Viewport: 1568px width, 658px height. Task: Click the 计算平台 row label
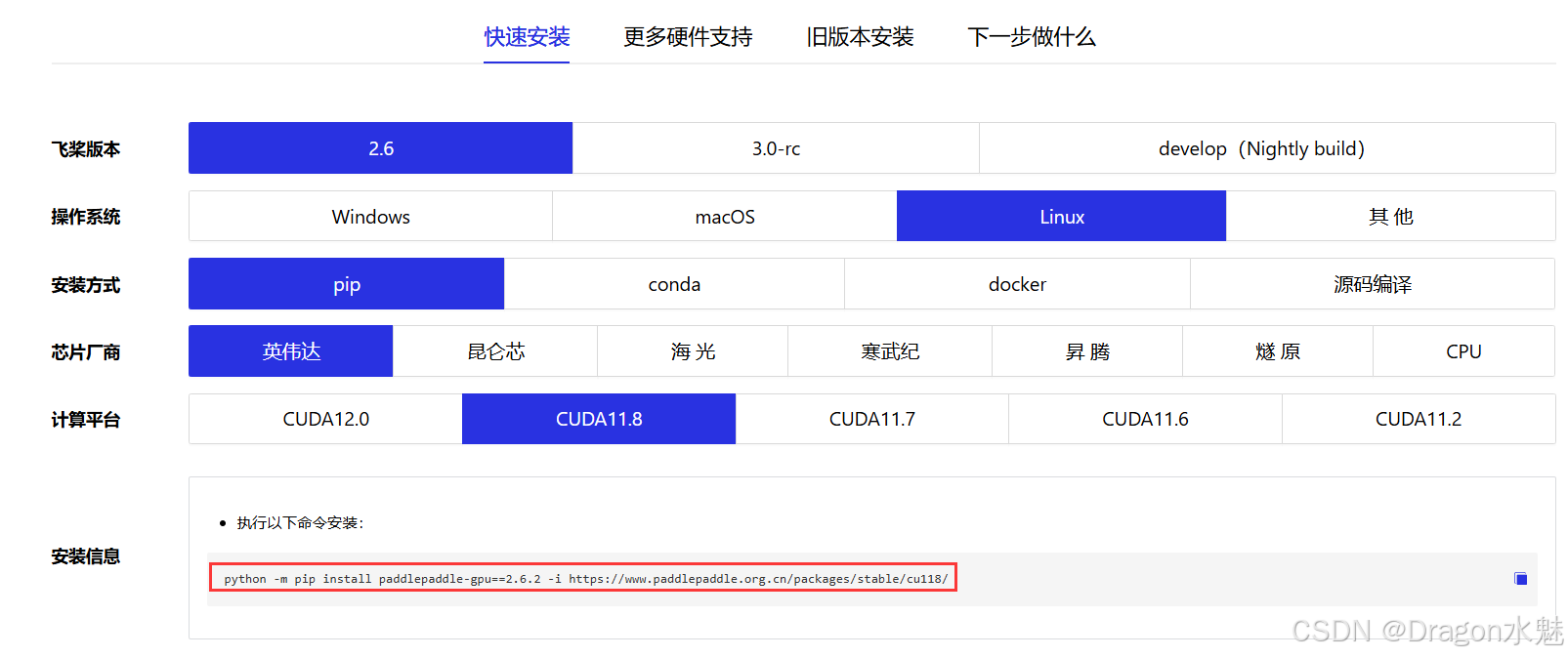[x=86, y=420]
